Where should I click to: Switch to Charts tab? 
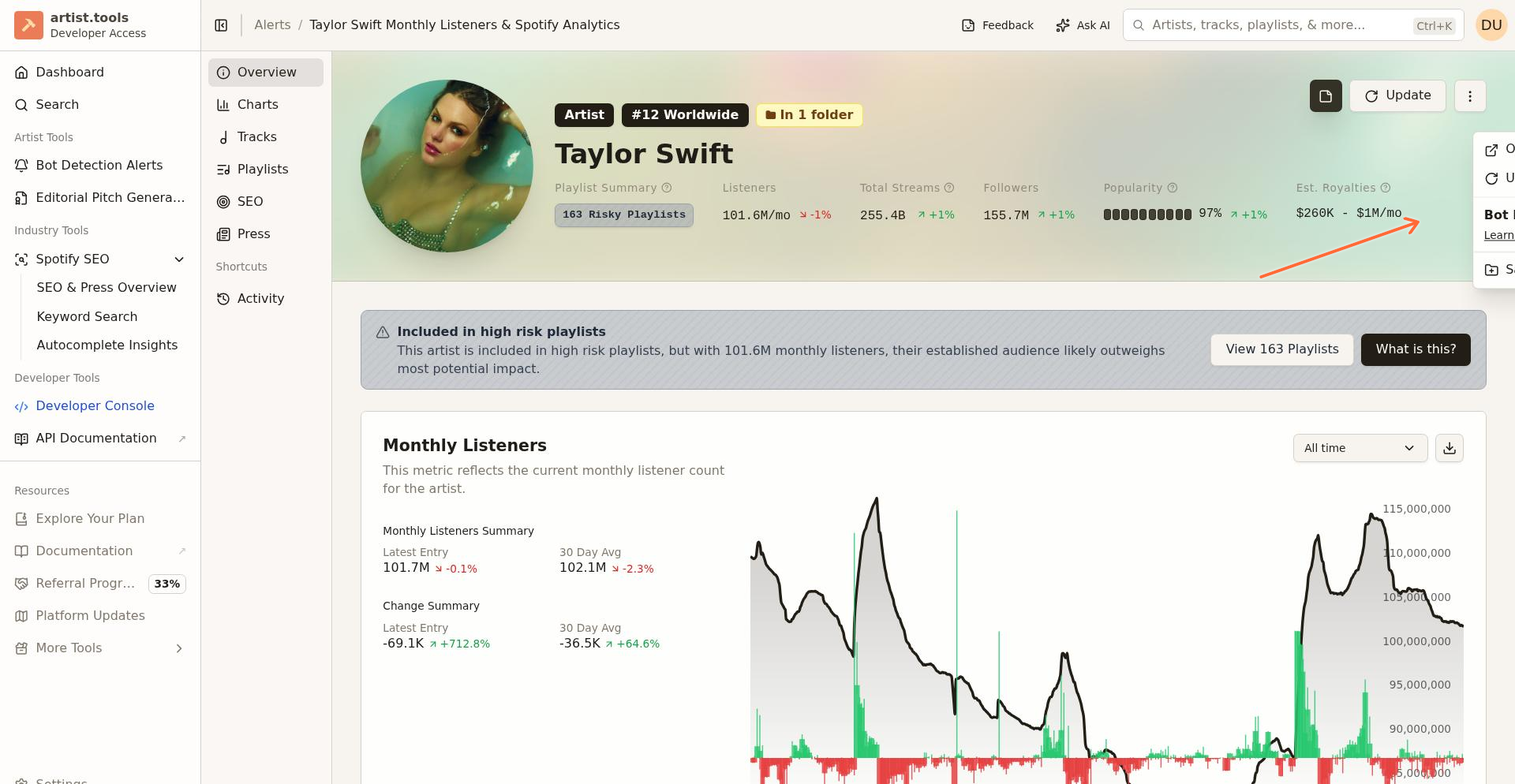266,105
